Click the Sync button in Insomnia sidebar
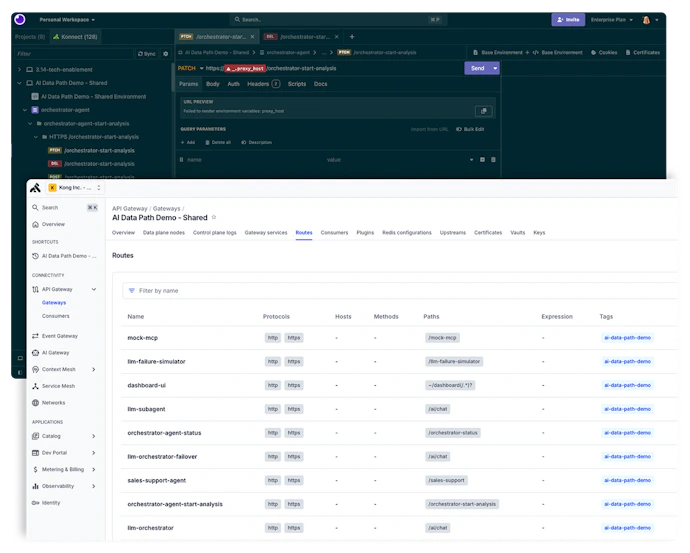 click(147, 54)
